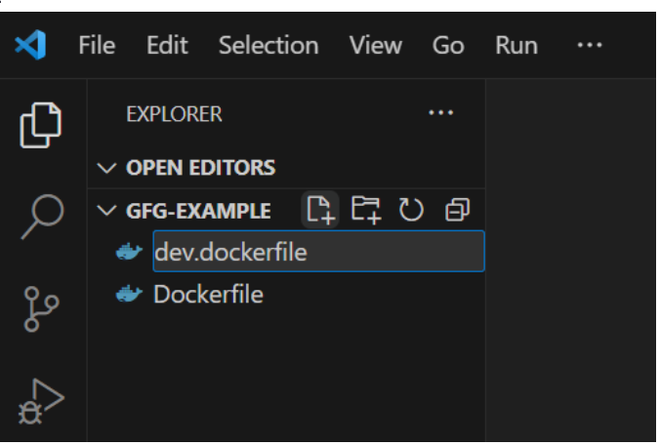The height and width of the screenshot is (446, 660).
Task: Click the dev.dockerfile name input box
Action: [318, 252]
